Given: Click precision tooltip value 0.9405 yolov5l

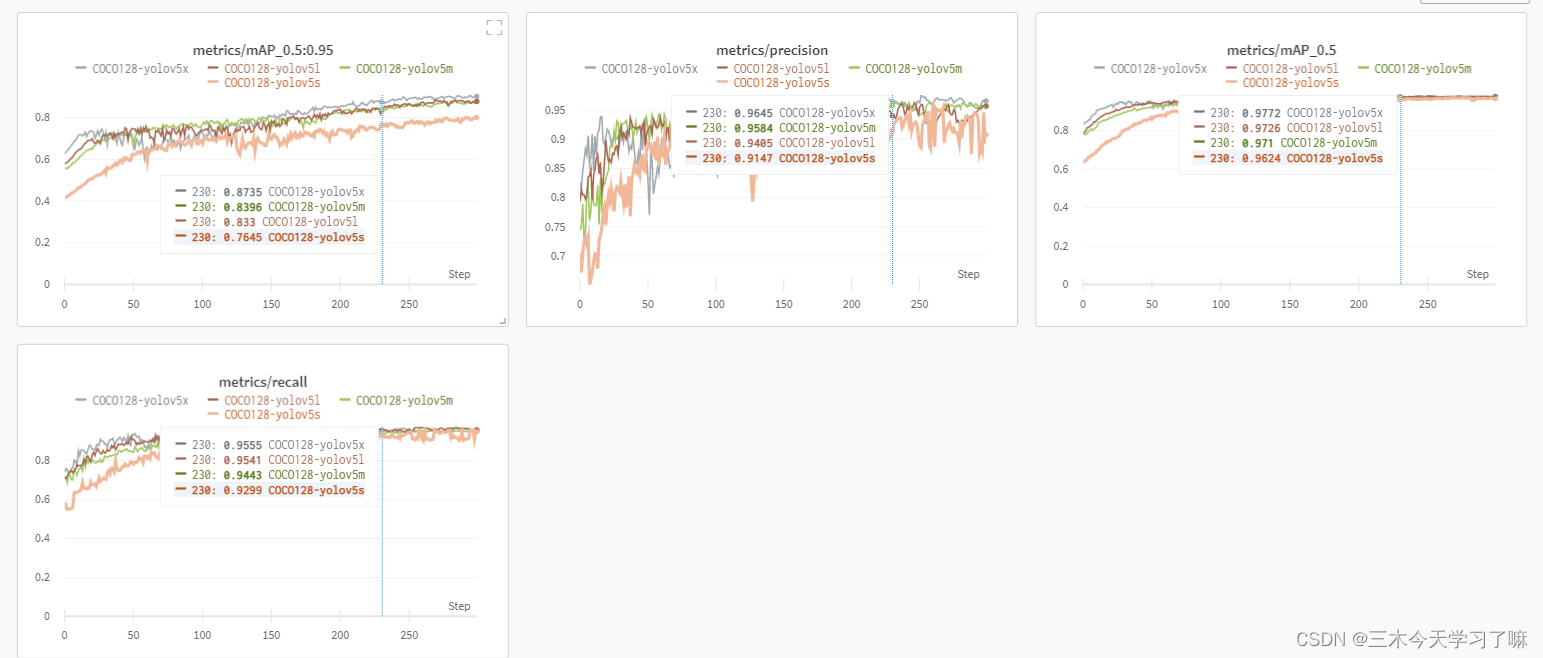Looking at the screenshot, I should pyautogui.click(x=755, y=143).
